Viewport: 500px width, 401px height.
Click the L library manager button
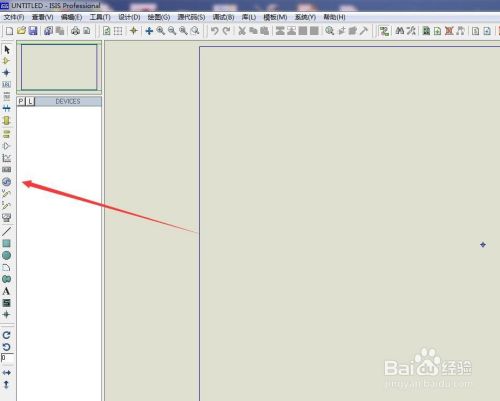click(30, 101)
